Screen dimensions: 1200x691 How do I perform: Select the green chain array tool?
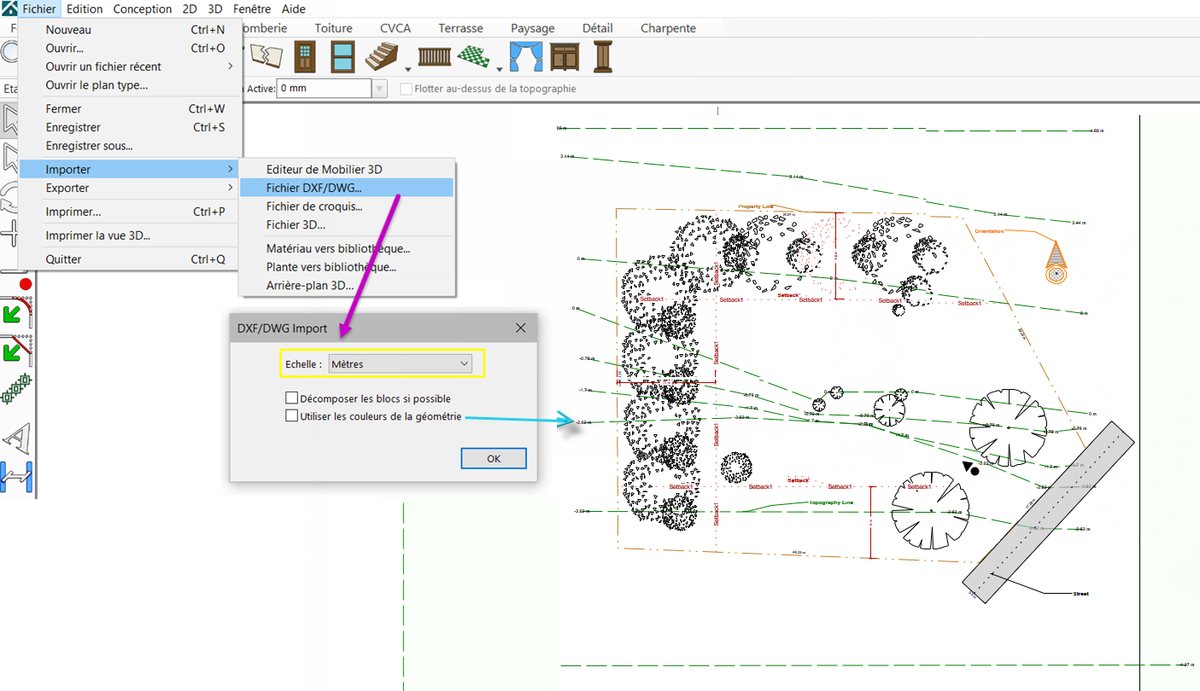point(16,390)
